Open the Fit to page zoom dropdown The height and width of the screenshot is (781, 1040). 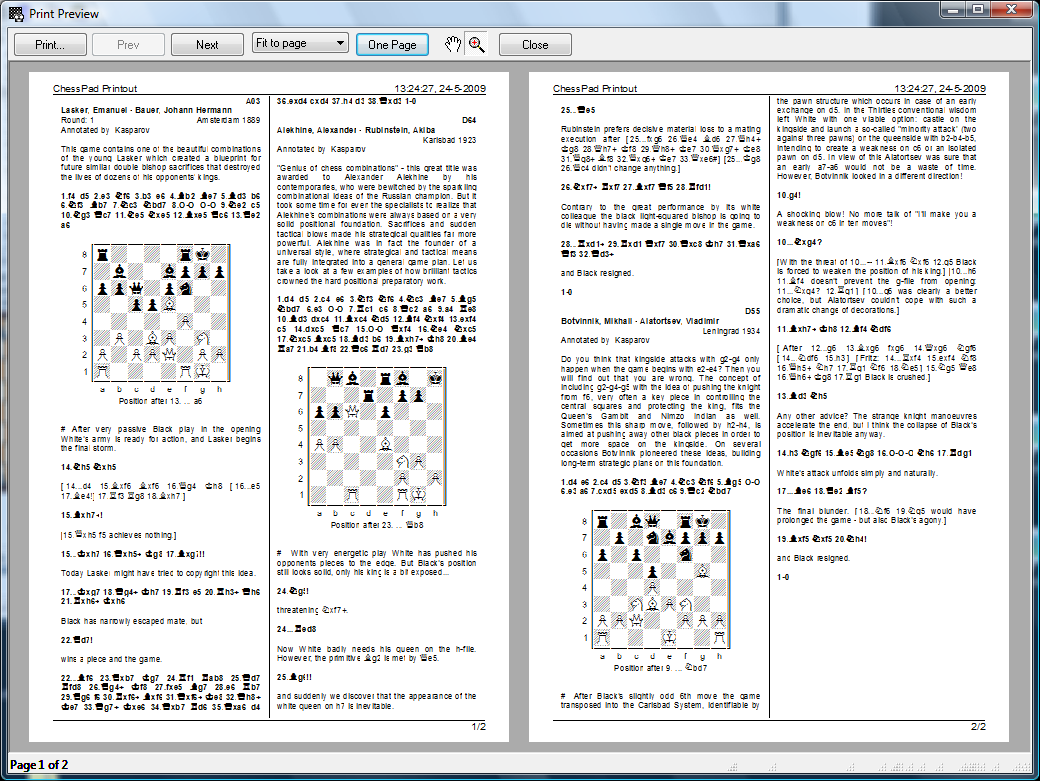click(x=300, y=44)
